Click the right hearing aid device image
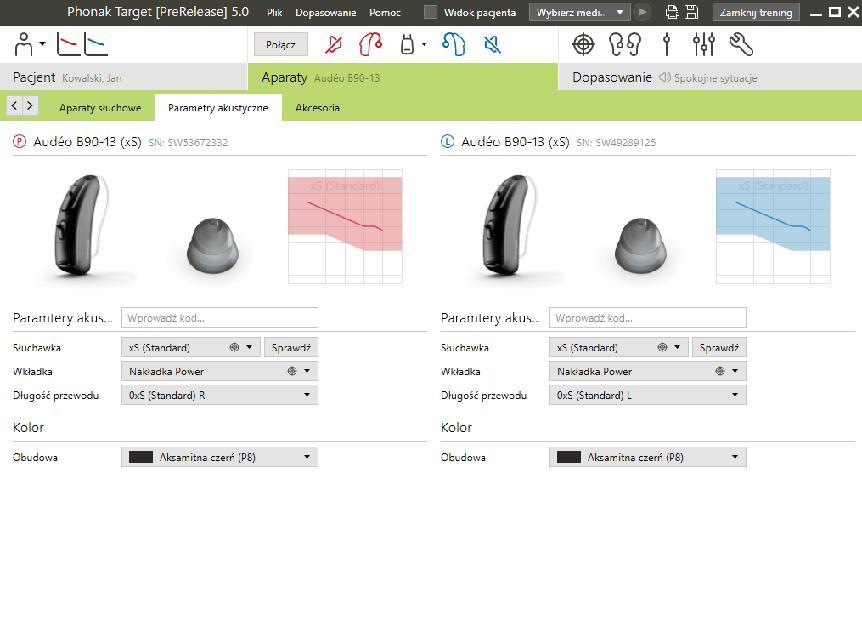Viewport: 862px width, 627px height. [81, 224]
